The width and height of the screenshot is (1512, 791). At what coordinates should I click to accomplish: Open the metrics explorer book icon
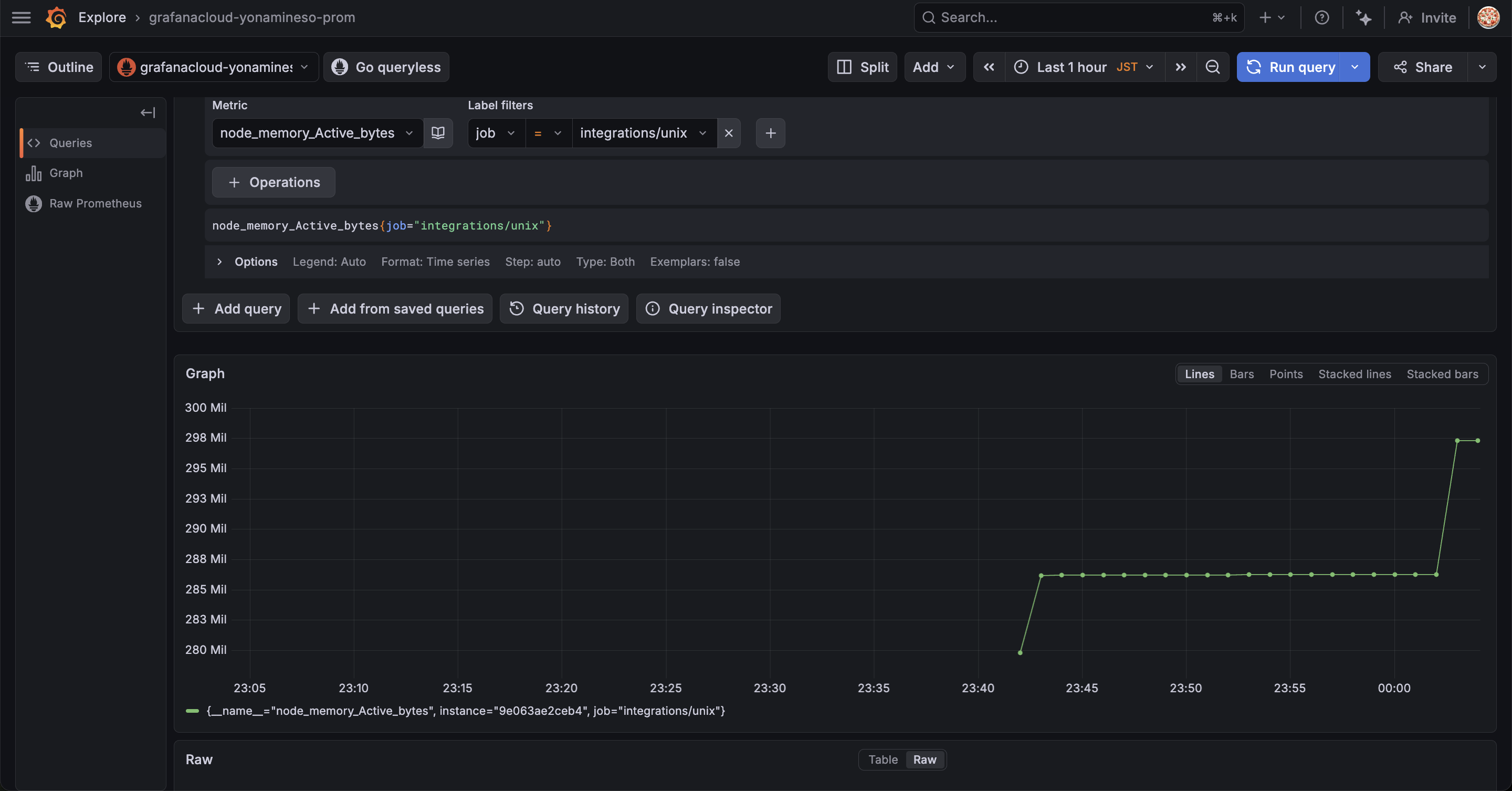(x=438, y=133)
